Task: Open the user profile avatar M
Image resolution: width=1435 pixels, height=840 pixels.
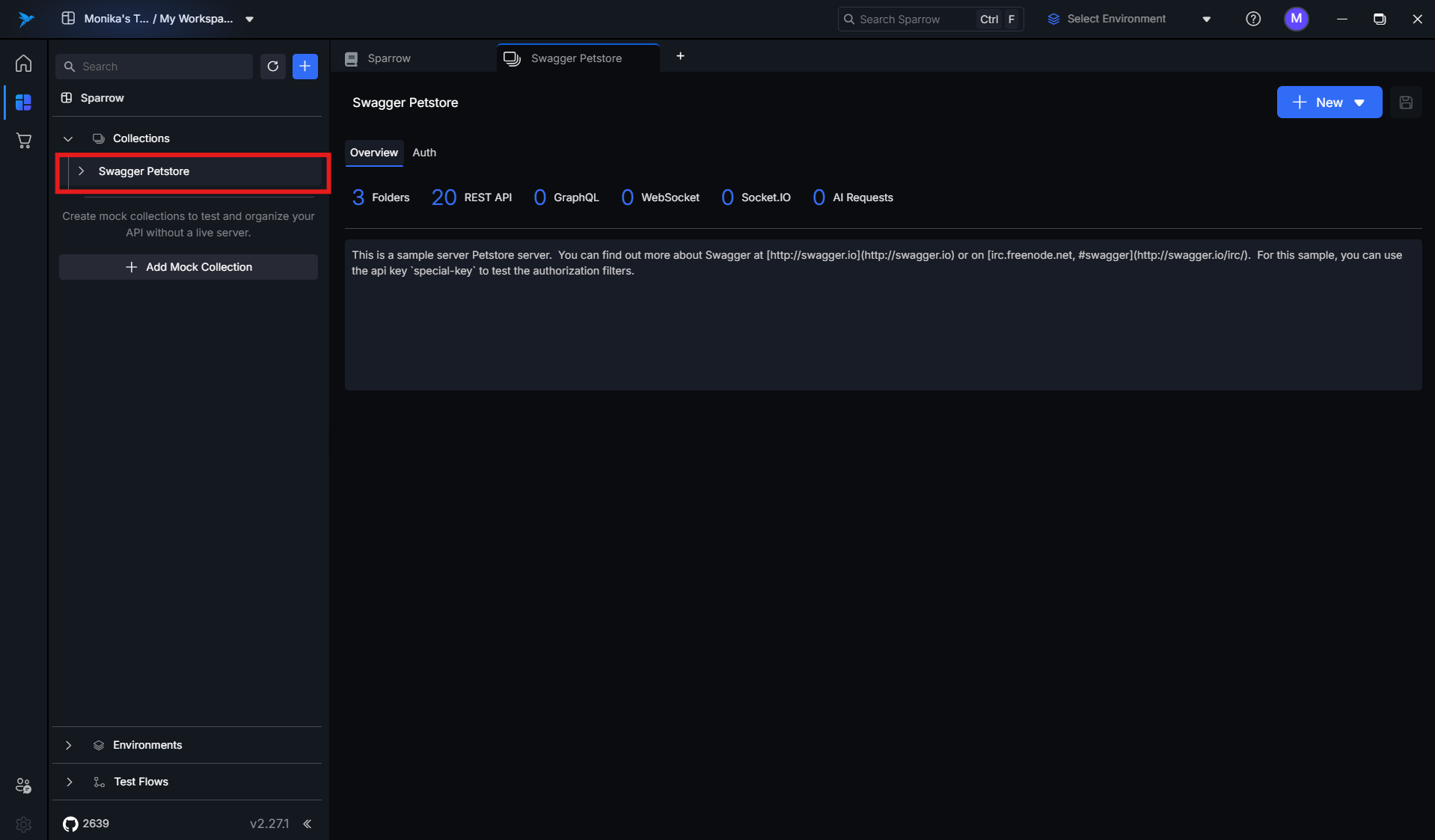Action: pos(1297,19)
